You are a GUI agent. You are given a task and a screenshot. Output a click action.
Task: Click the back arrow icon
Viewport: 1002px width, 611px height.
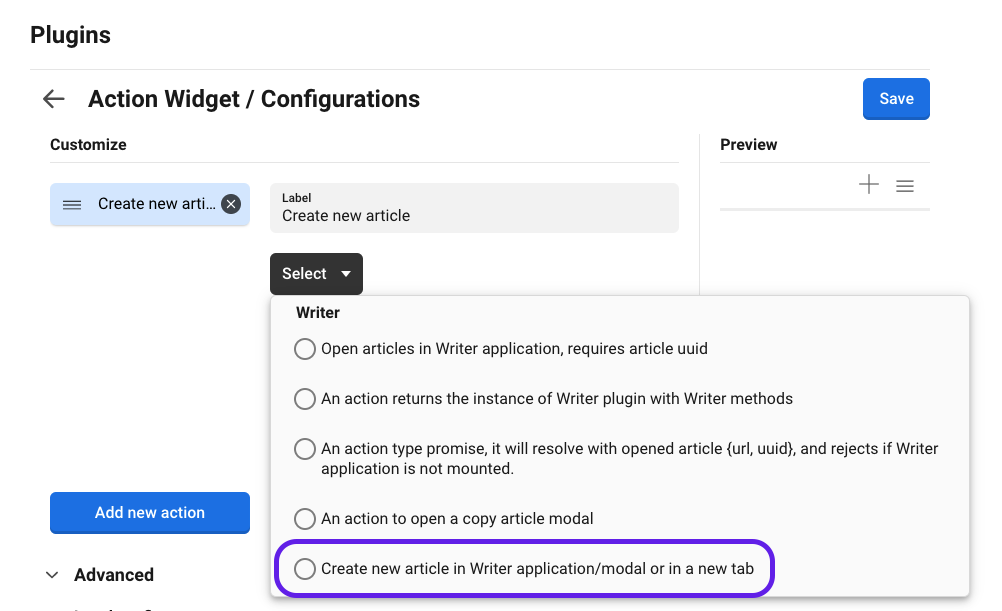coord(53,99)
